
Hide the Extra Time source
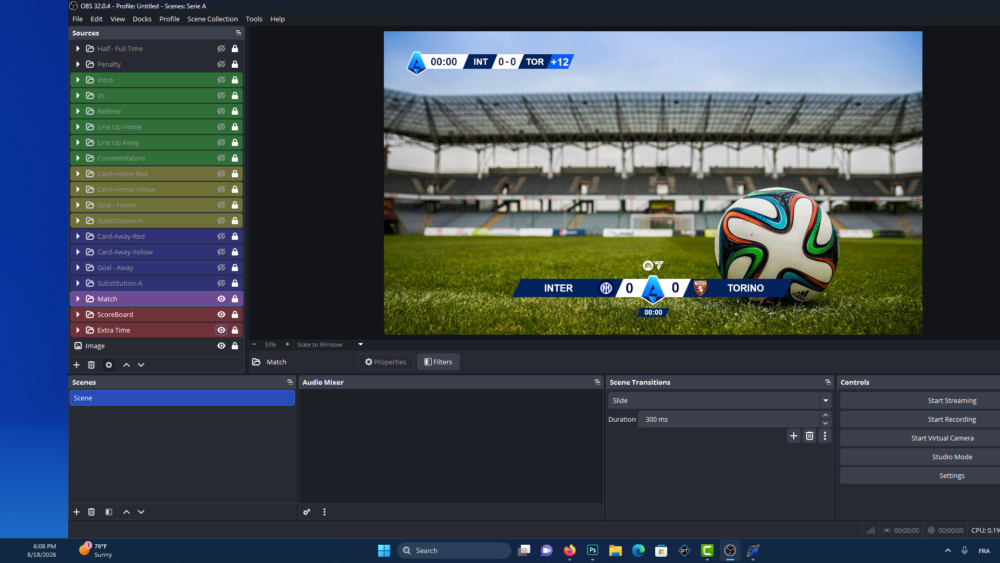221,330
